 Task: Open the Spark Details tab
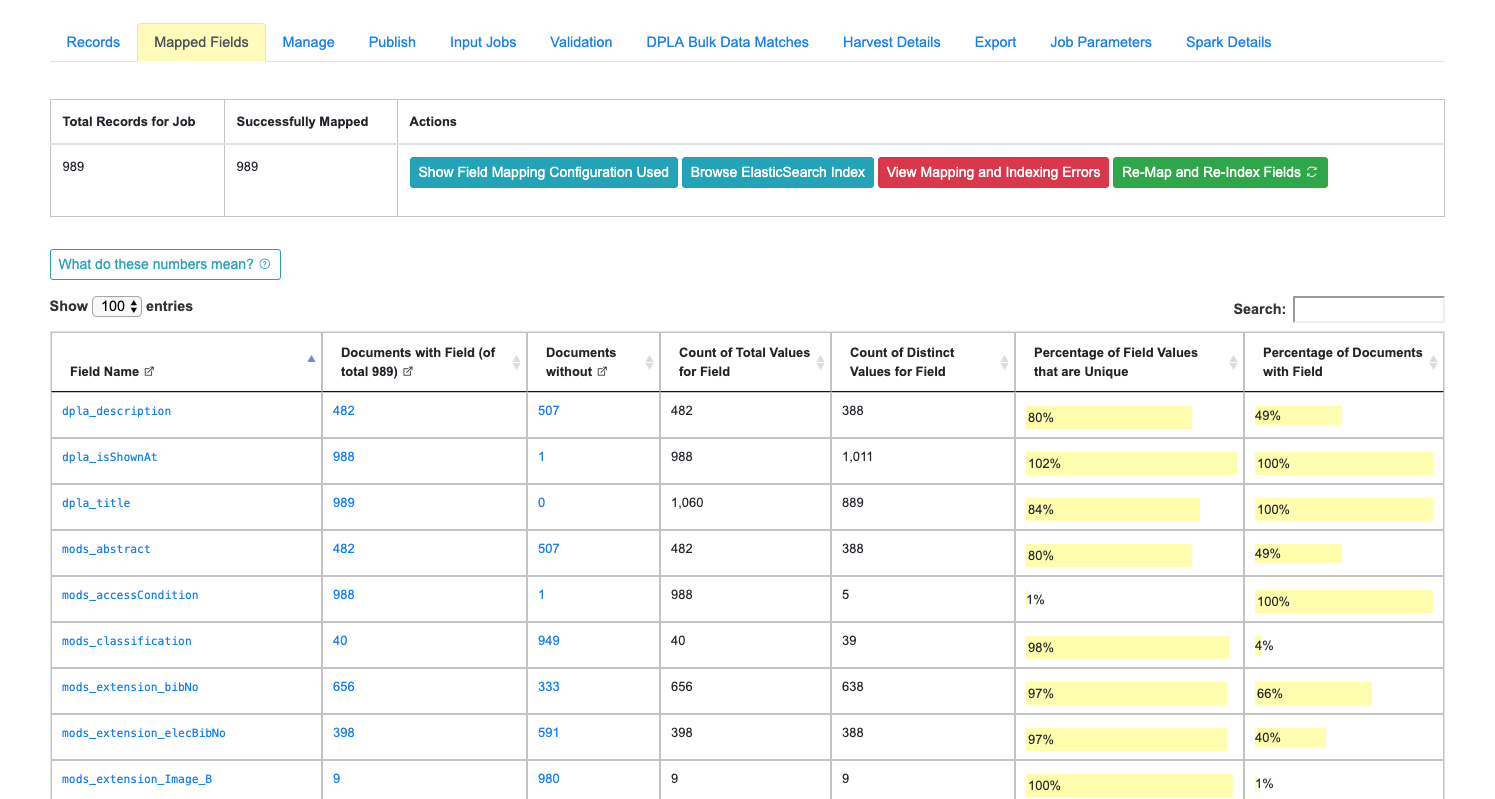point(1228,42)
